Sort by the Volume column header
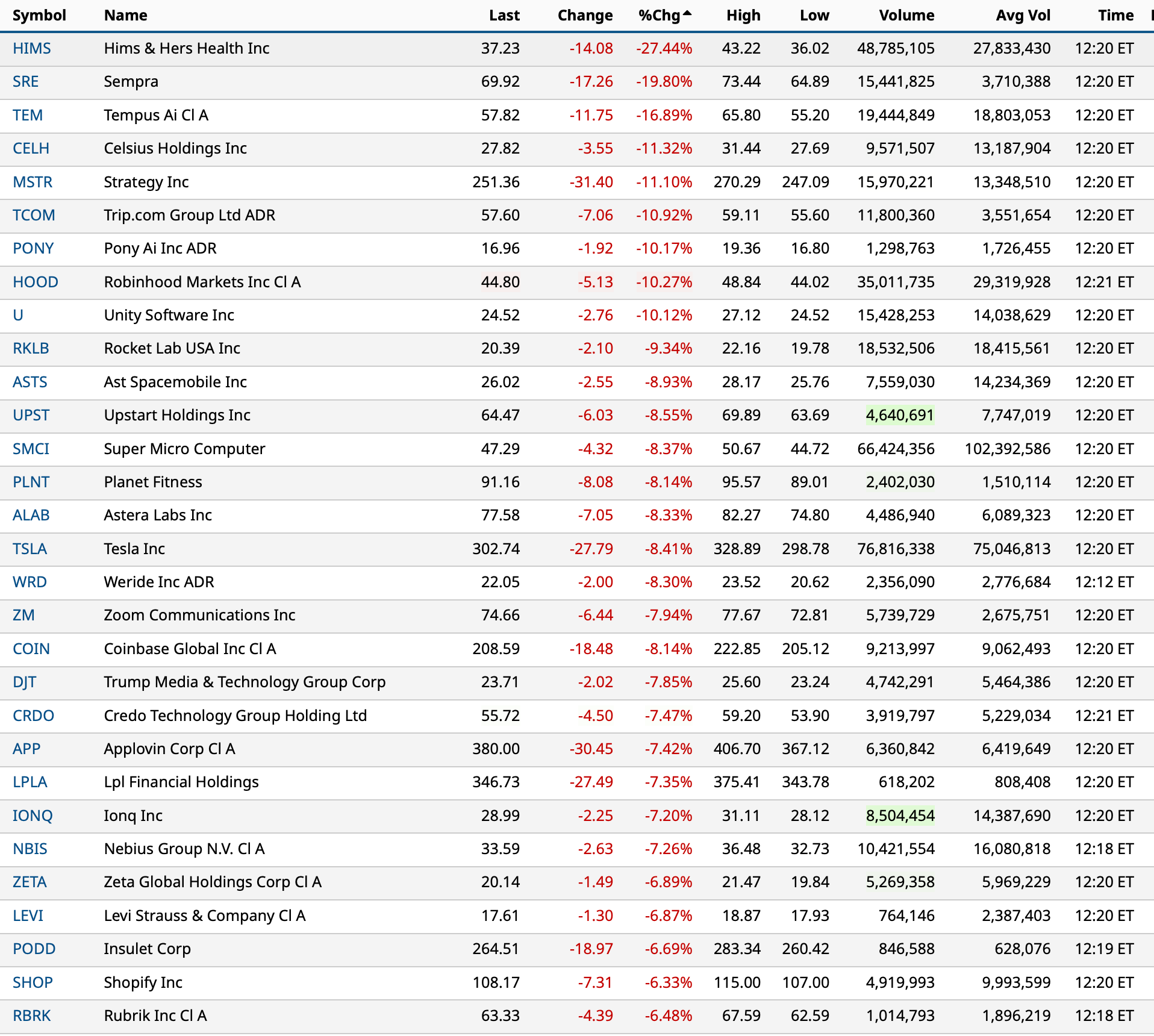This screenshot has width=1154, height=1036. pyautogui.click(x=906, y=16)
